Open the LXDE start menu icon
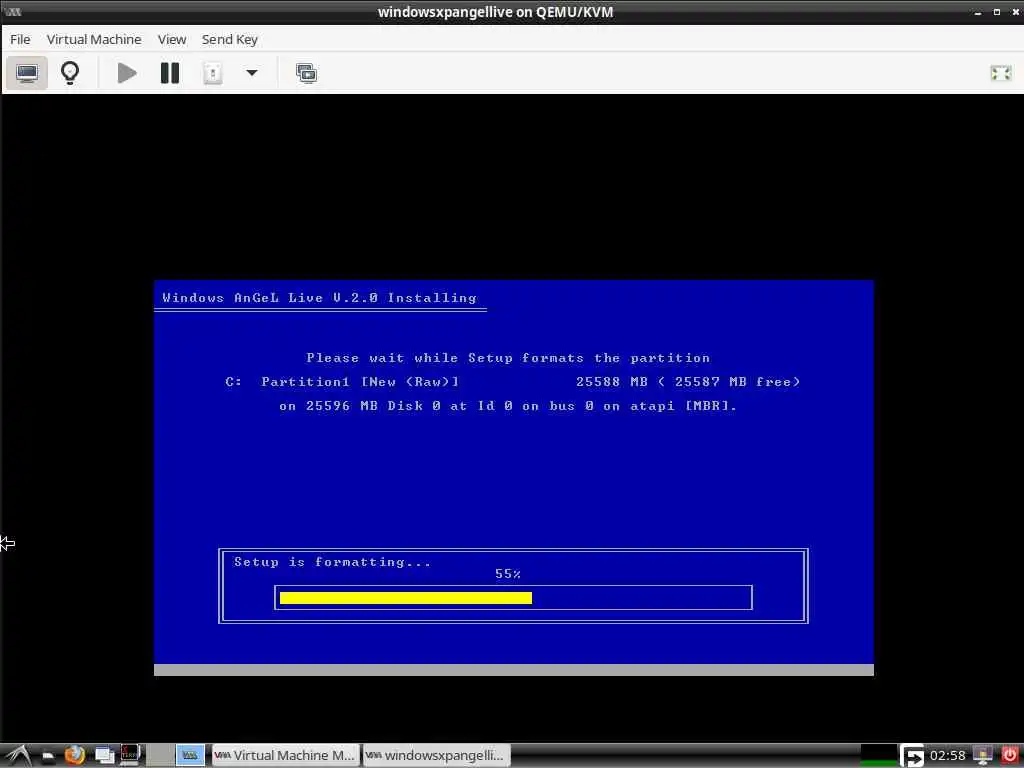Screen dimensions: 1024x768 pyautogui.click(x=18, y=756)
